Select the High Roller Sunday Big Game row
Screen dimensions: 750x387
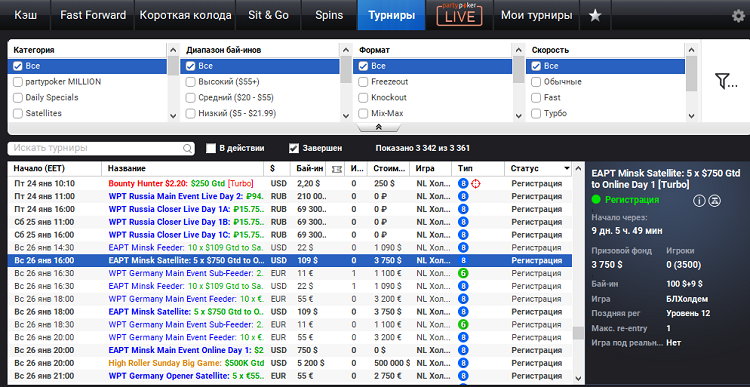click(290, 363)
